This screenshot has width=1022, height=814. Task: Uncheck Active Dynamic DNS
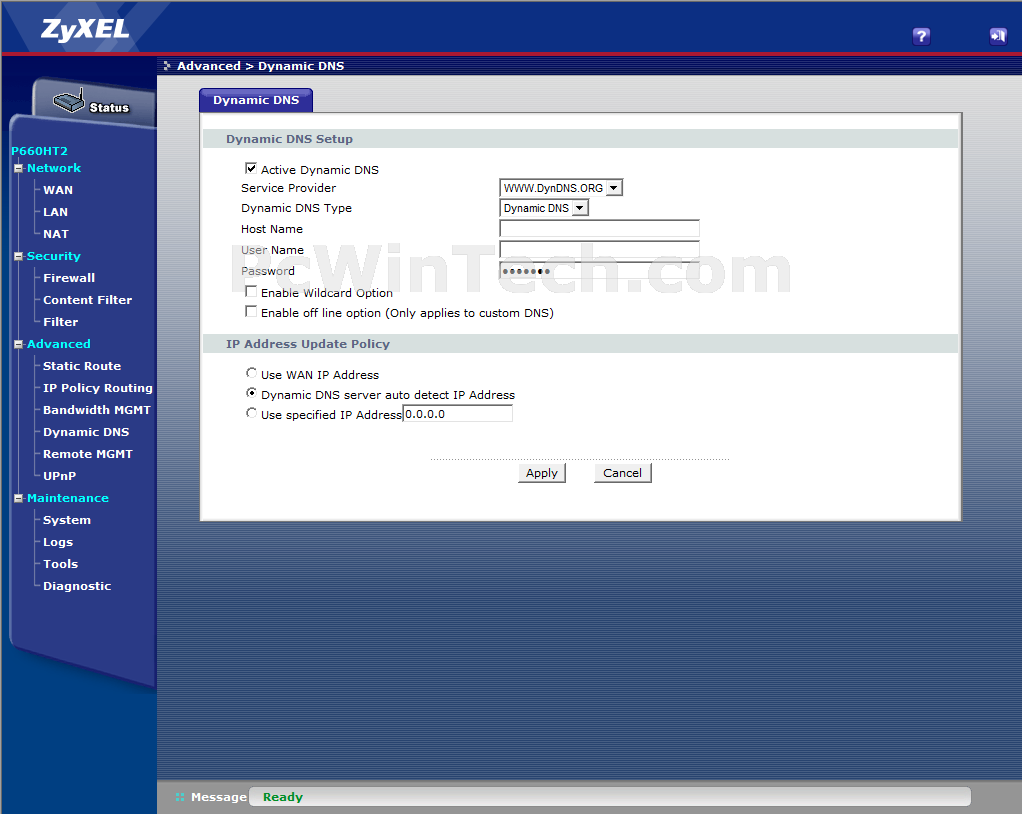251,168
